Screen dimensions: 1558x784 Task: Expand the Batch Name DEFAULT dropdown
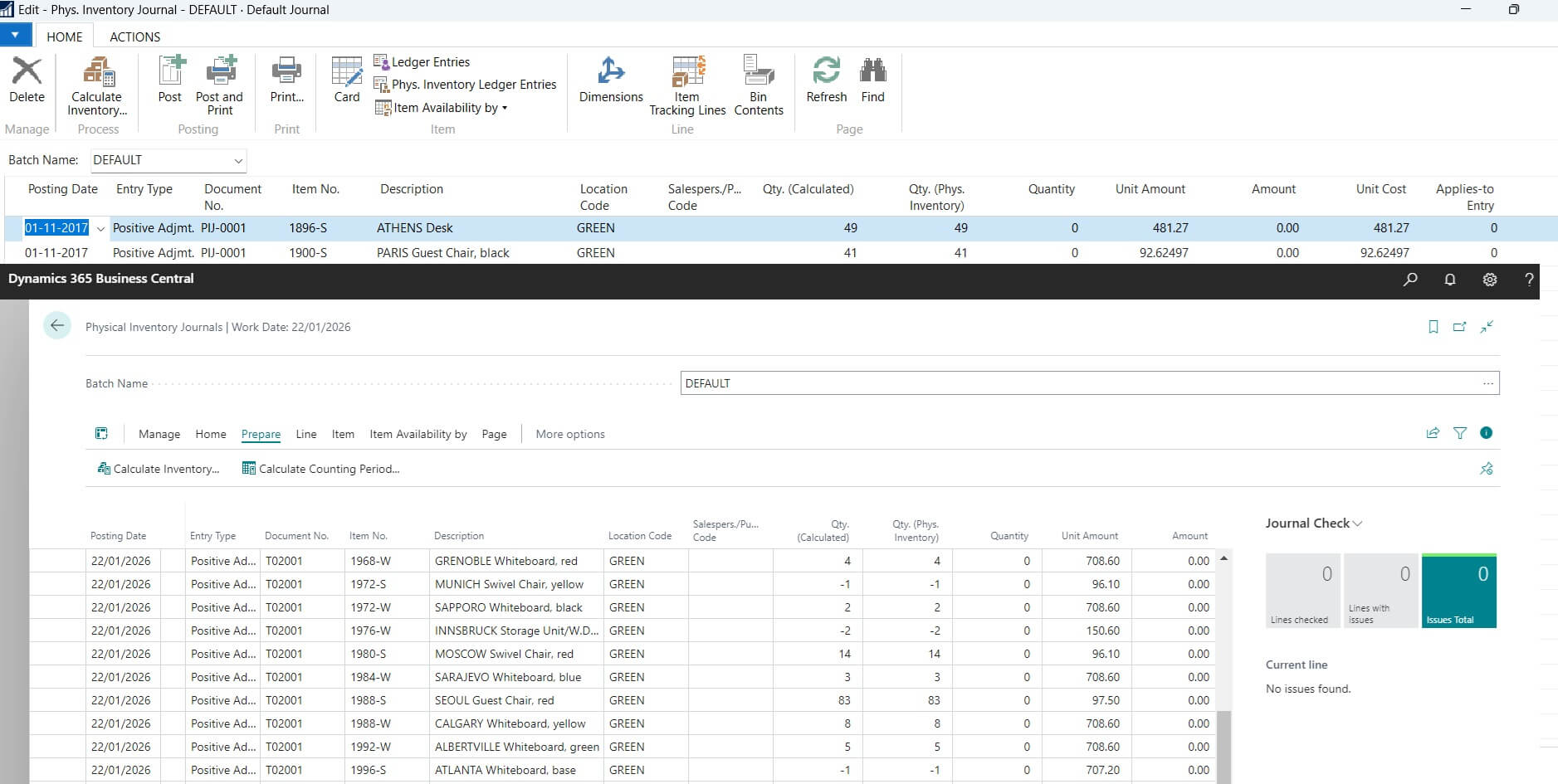(238, 161)
